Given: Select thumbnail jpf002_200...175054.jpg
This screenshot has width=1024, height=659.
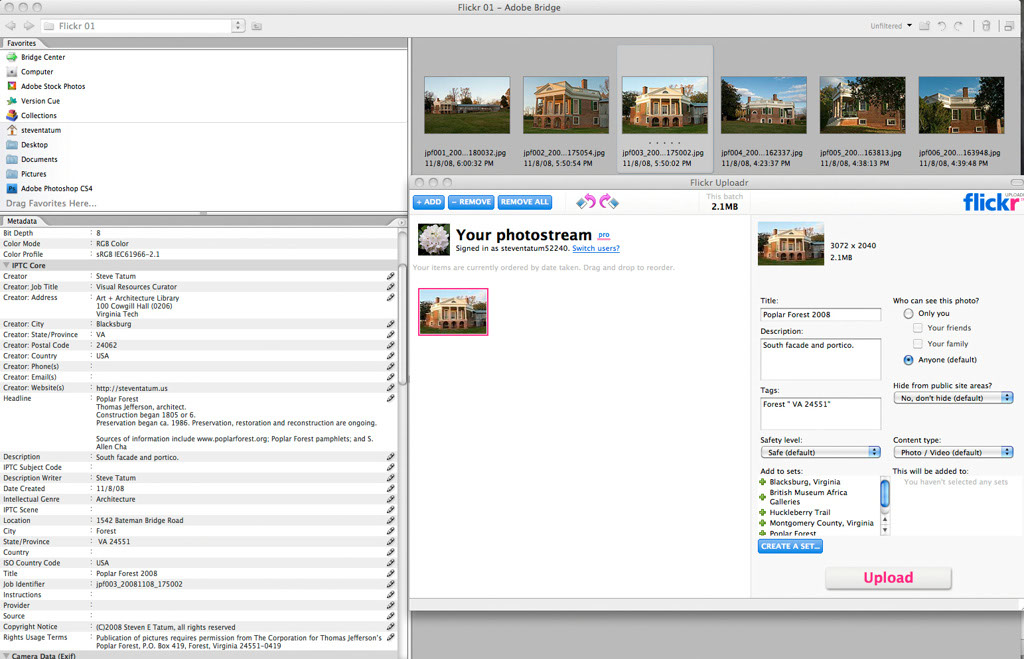Looking at the screenshot, I should (x=566, y=104).
